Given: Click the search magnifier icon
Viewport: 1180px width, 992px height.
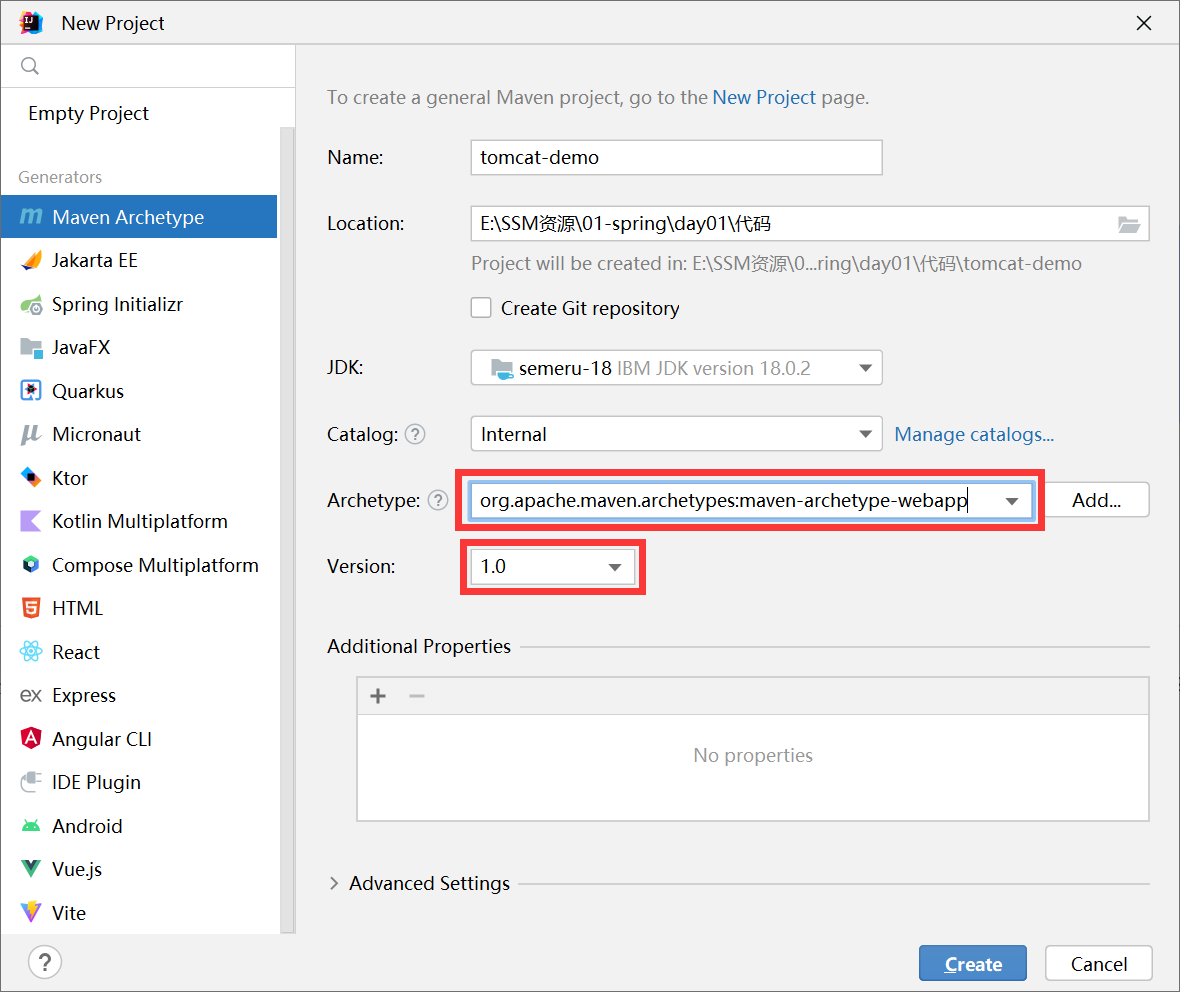Looking at the screenshot, I should pos(29,66).
